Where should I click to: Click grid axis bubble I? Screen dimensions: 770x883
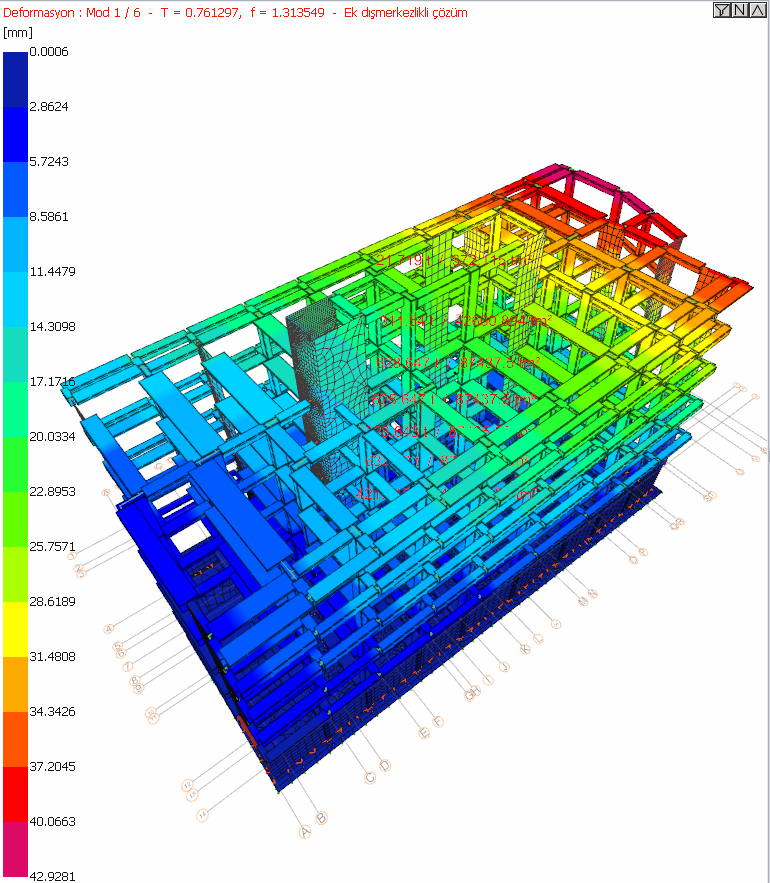click(x=488, y=680)
